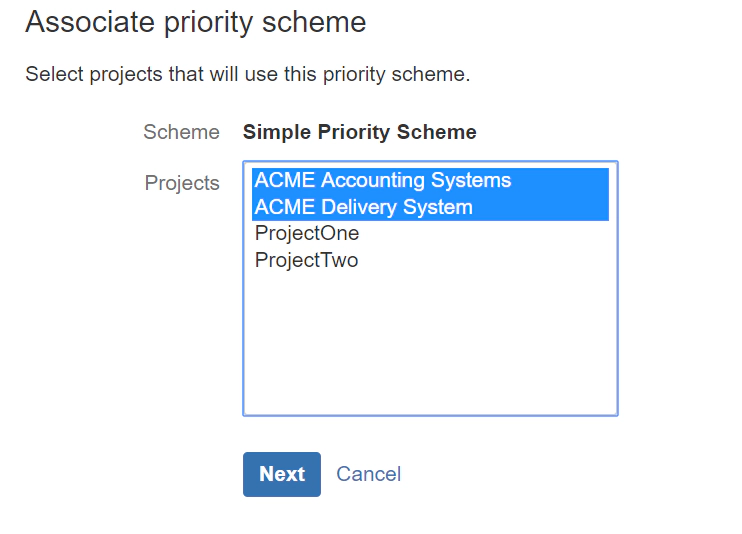Image resolution: width=742 pixels, height=534 pixels.
Task: Highlight only the ACME Delivery System entry
Action: [x=364, y=207]
